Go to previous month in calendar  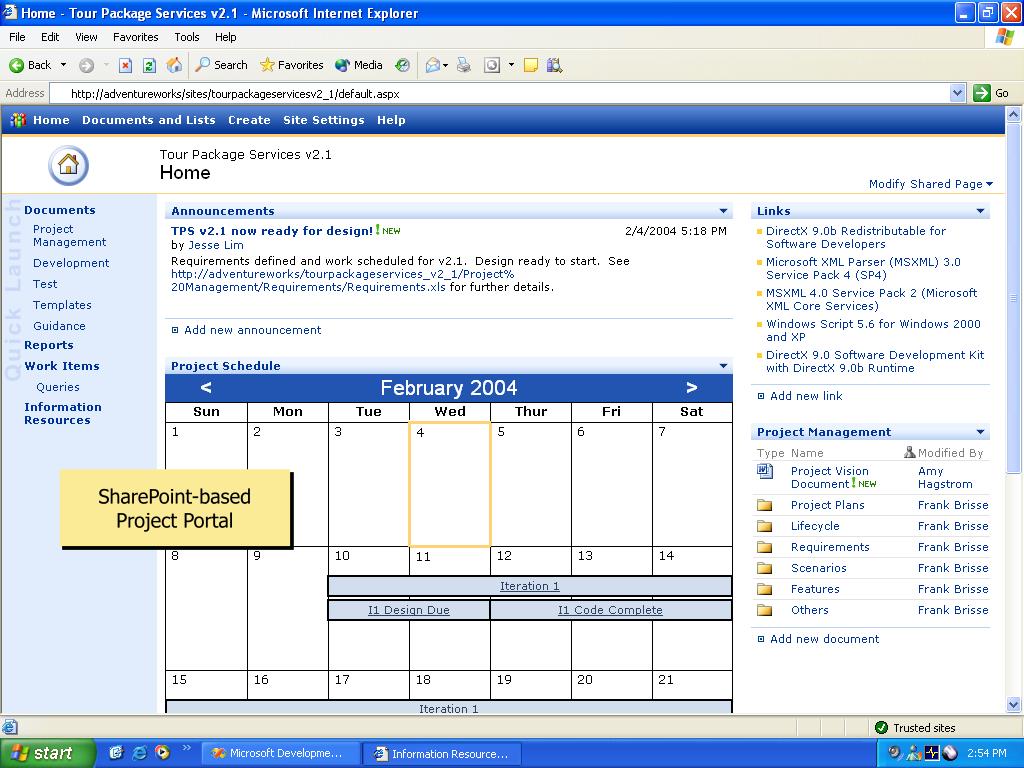coord(206,388)
